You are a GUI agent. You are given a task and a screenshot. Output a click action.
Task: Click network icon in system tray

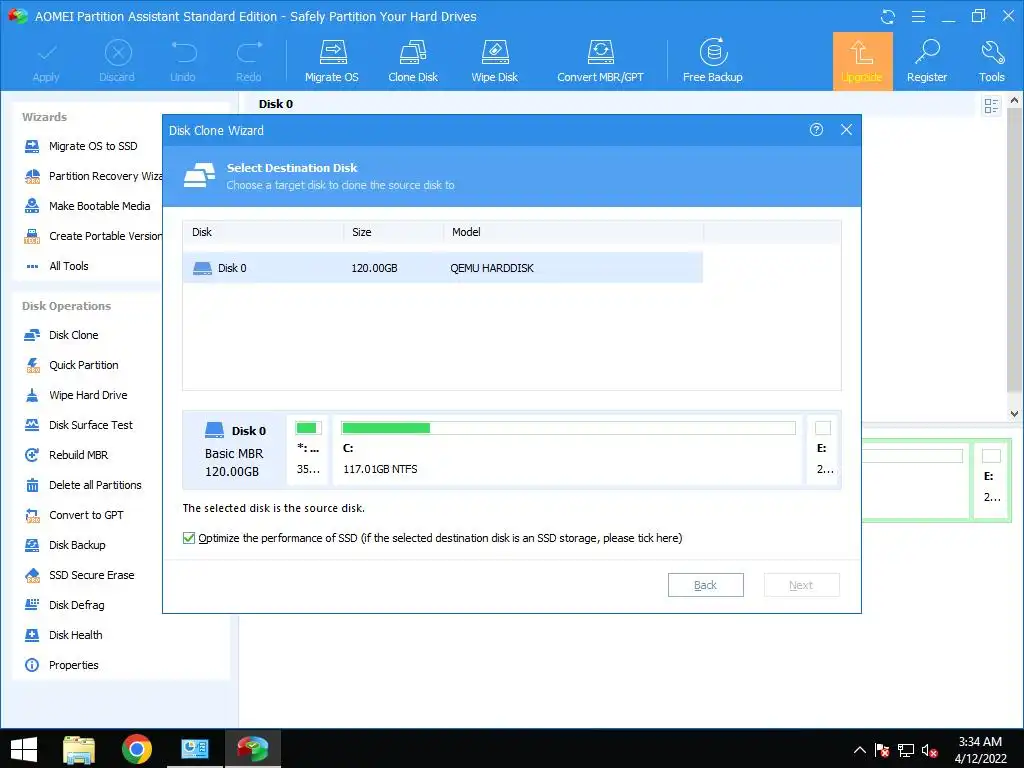[x=906, y=750]
